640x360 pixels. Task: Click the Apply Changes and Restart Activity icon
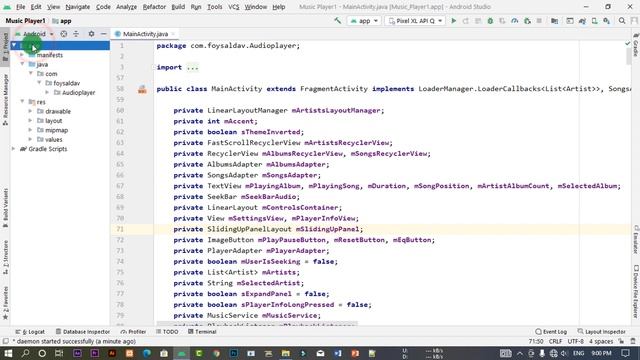466,21
